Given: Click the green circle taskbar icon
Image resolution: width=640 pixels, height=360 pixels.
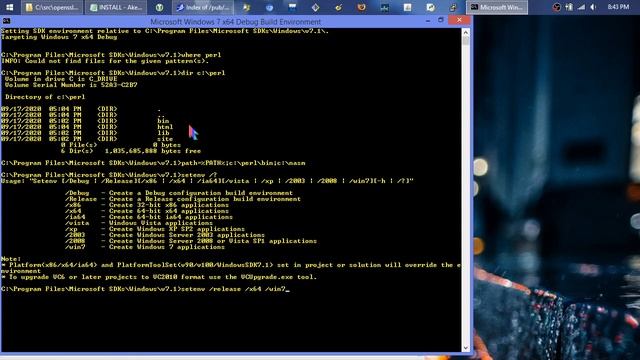Looking at the screenshot, I should point(160,7).
